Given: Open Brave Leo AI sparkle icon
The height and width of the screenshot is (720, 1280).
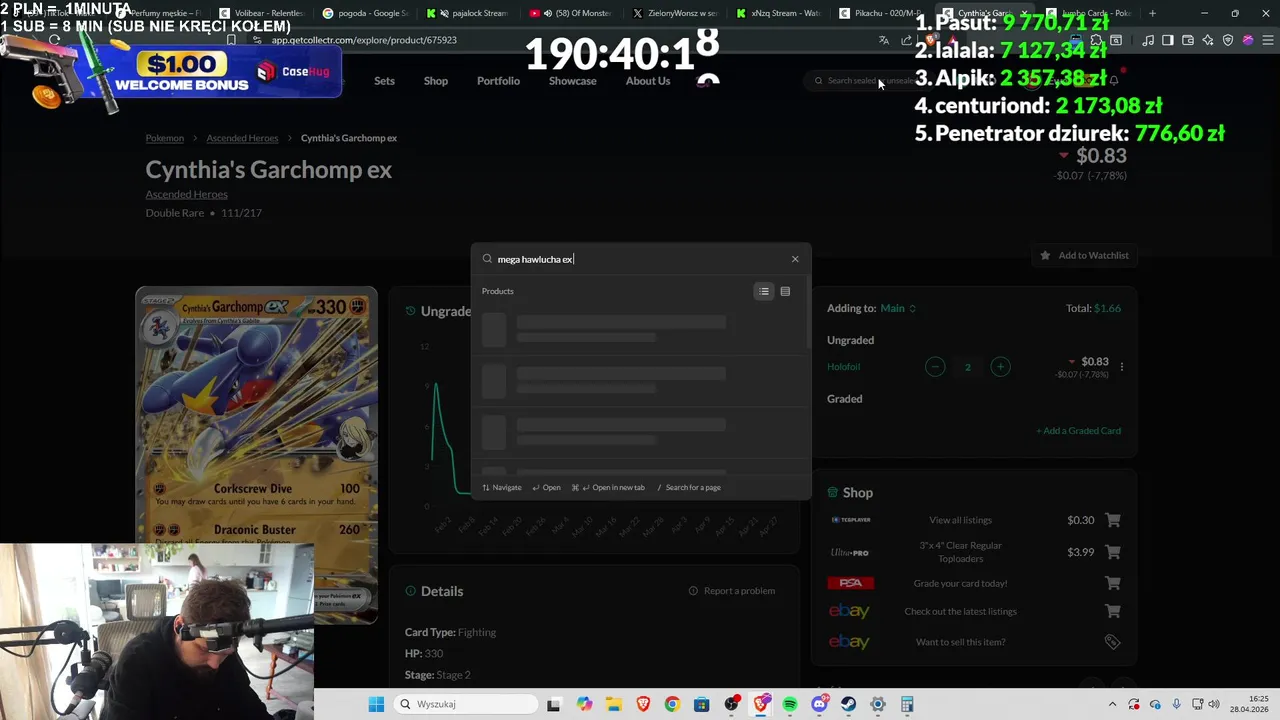Looking at the screenshot, I should tap(1208, 40).
